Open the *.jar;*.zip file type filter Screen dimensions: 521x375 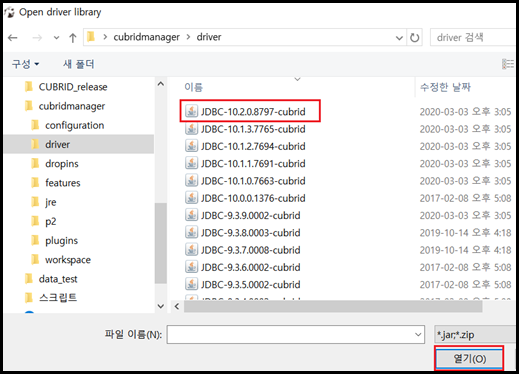point(475,334)
